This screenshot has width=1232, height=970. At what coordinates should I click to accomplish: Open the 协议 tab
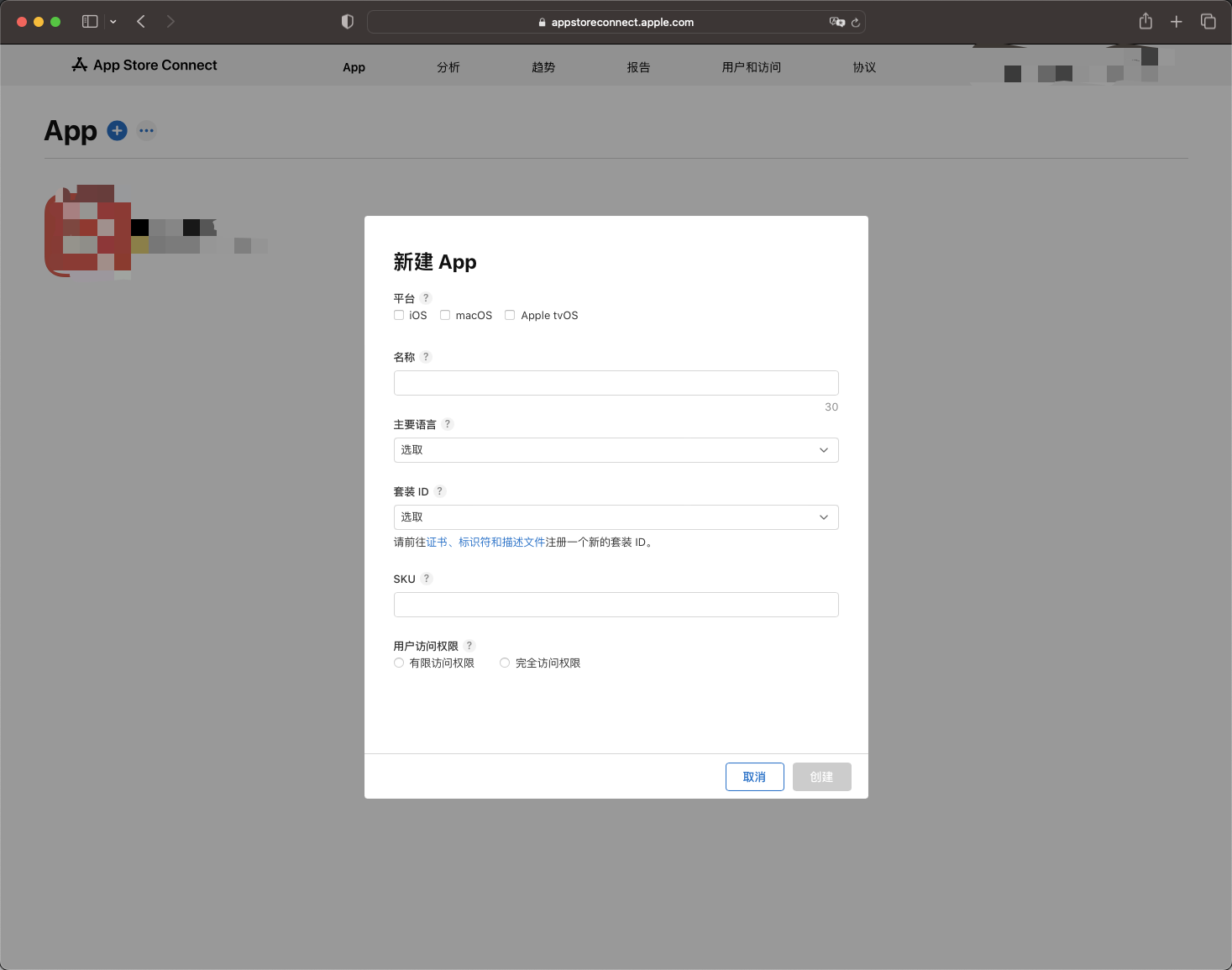click(x=864, y=67)
